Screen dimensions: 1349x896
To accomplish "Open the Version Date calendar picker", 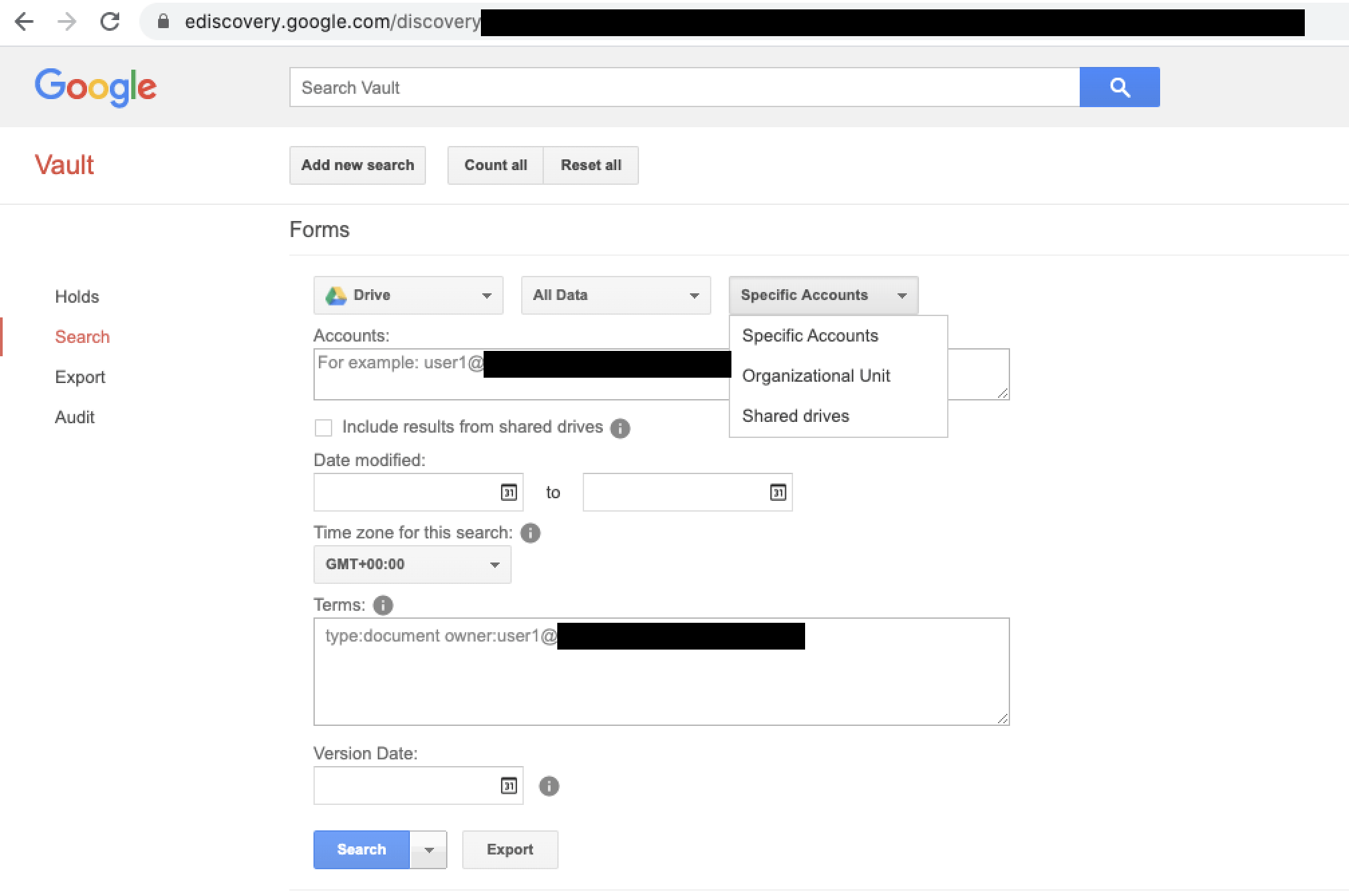I will click(x=508, y=785).
